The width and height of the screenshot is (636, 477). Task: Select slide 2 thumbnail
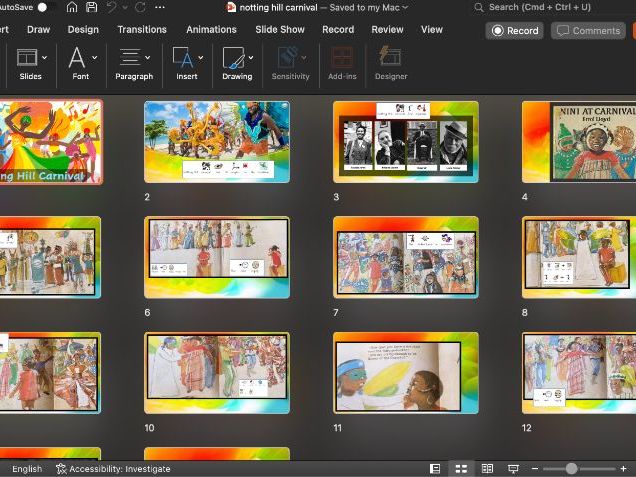coord(217,142)
